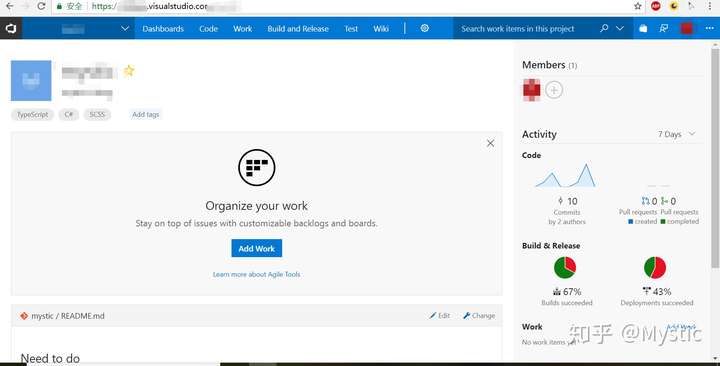Screen dimensions: 720x366
Task: Open the Dashboards menu
Action: pos(163,28)
